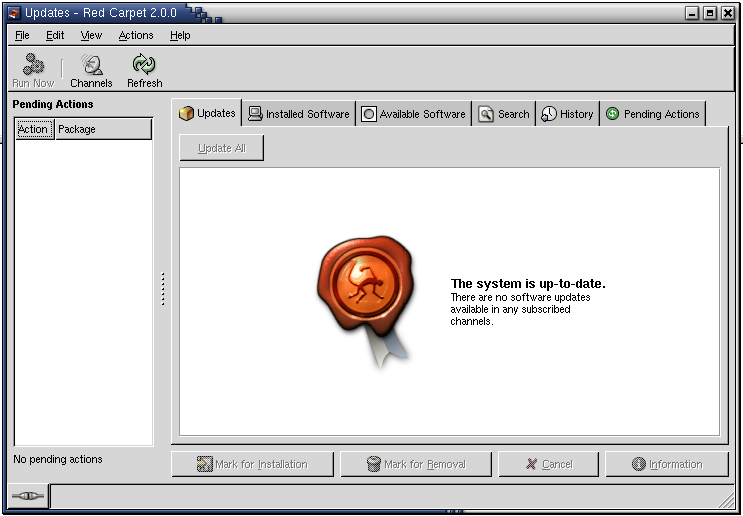The width and height of the screenshot is (743, 516).
Task: Minimize the Red Carpet window
Action: click(x=692, y=13)
